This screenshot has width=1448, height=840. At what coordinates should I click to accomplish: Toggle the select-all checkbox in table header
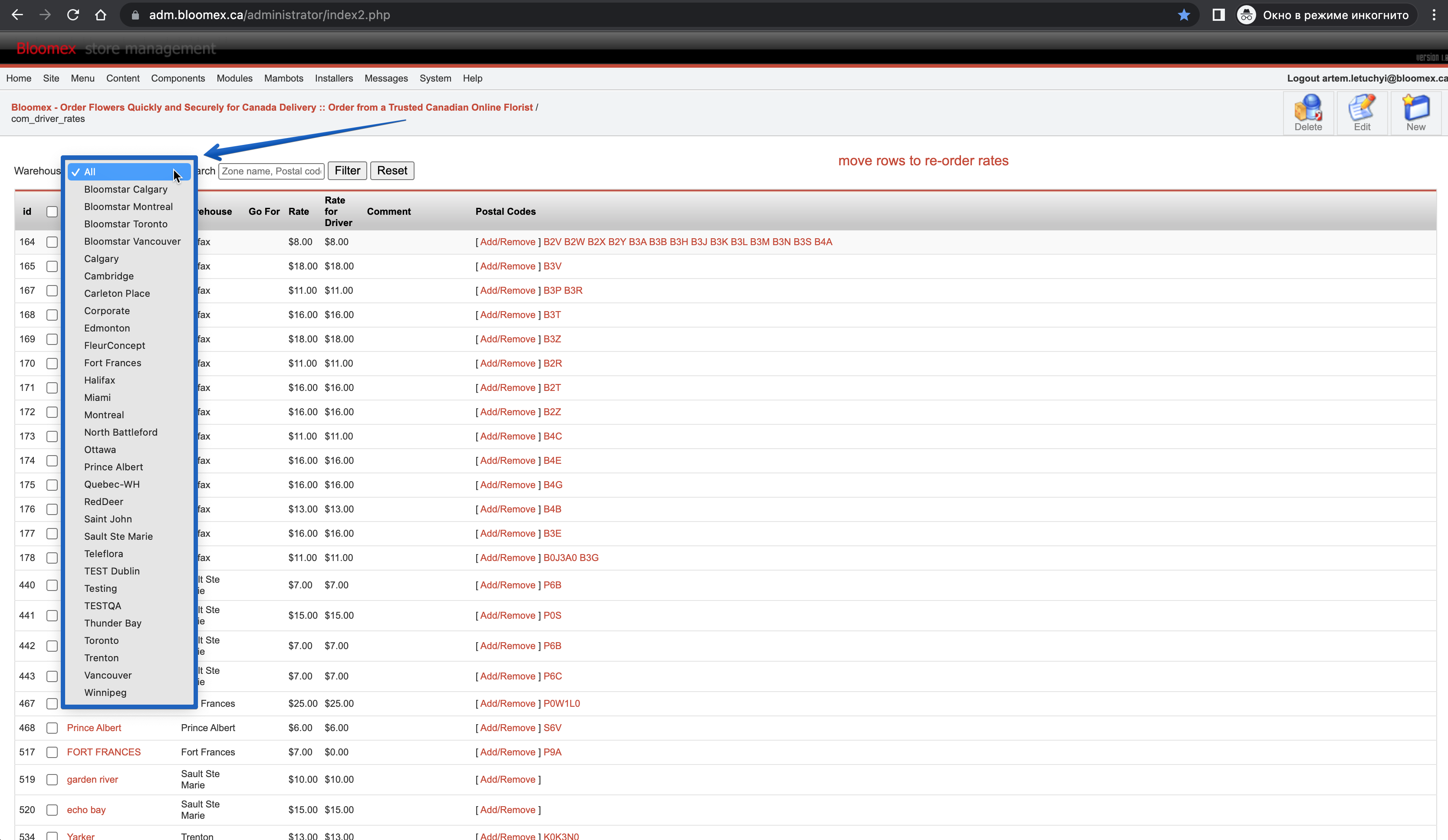52,211
